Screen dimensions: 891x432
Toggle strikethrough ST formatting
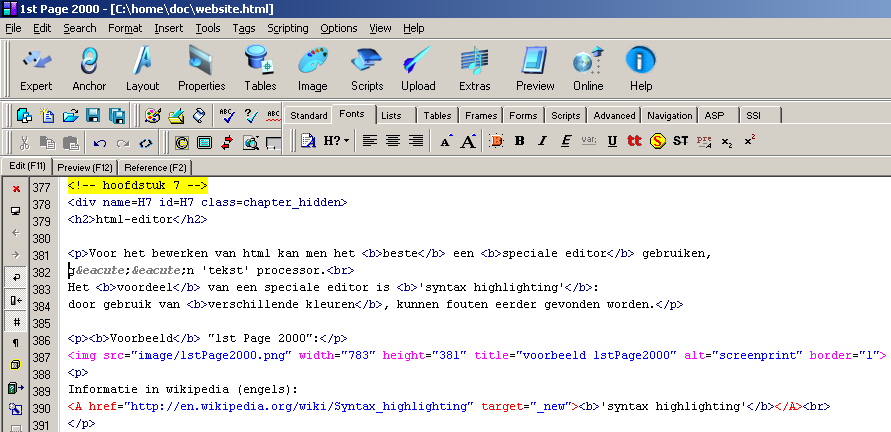pyautogui.click(x=681, y=141)
